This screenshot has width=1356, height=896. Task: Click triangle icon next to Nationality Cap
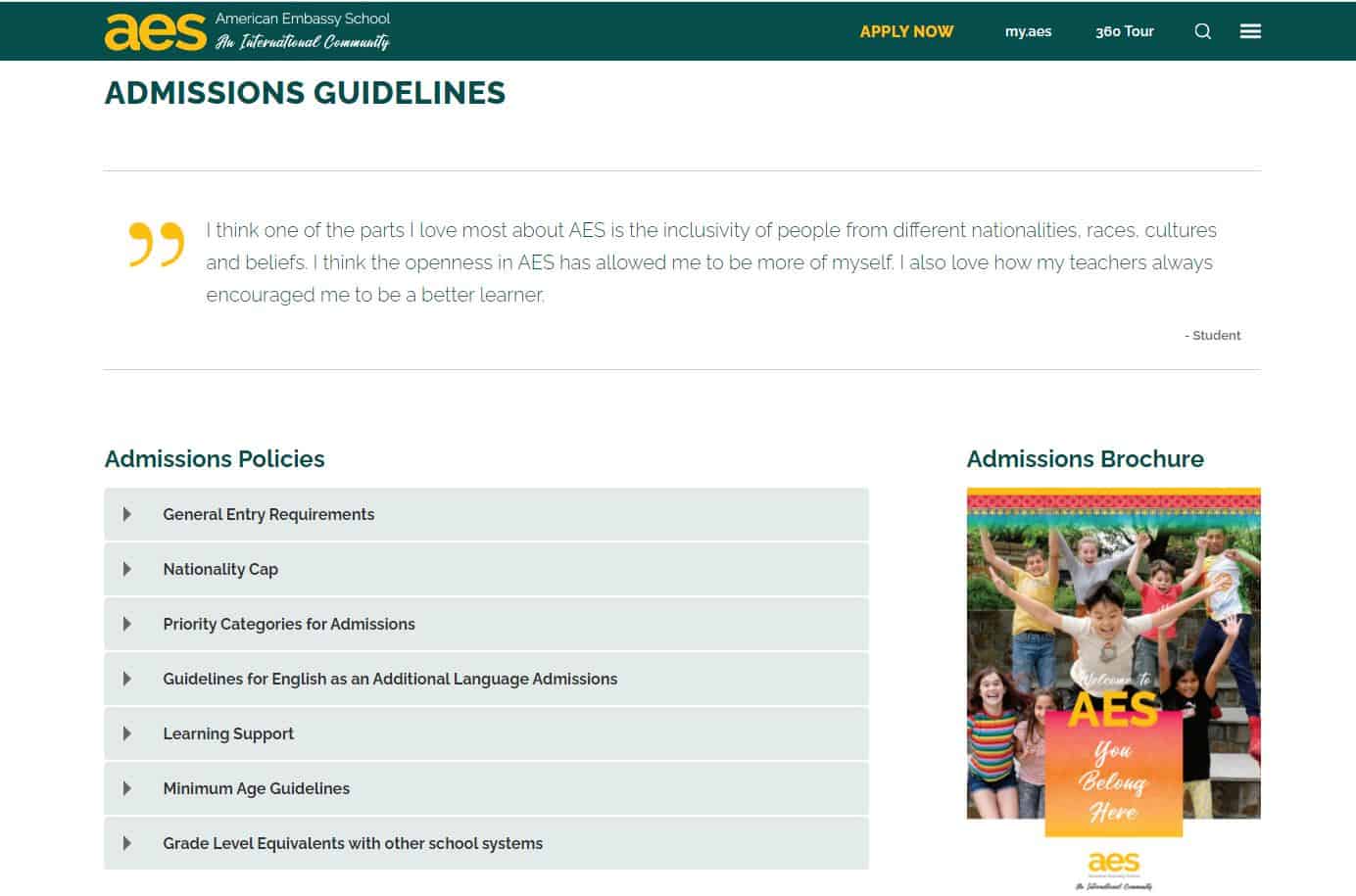(127, 569)
